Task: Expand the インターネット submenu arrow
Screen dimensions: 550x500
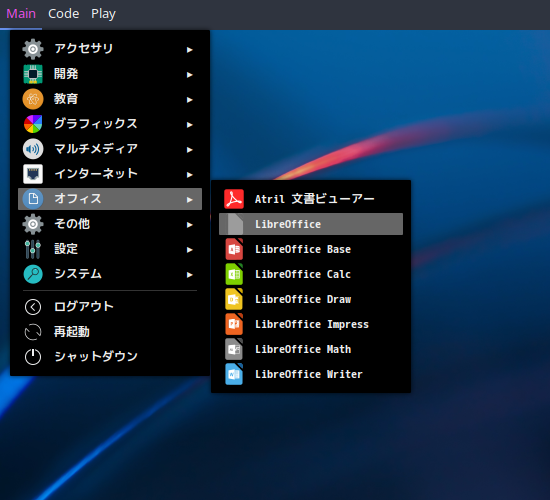Action: pos(190,175)
